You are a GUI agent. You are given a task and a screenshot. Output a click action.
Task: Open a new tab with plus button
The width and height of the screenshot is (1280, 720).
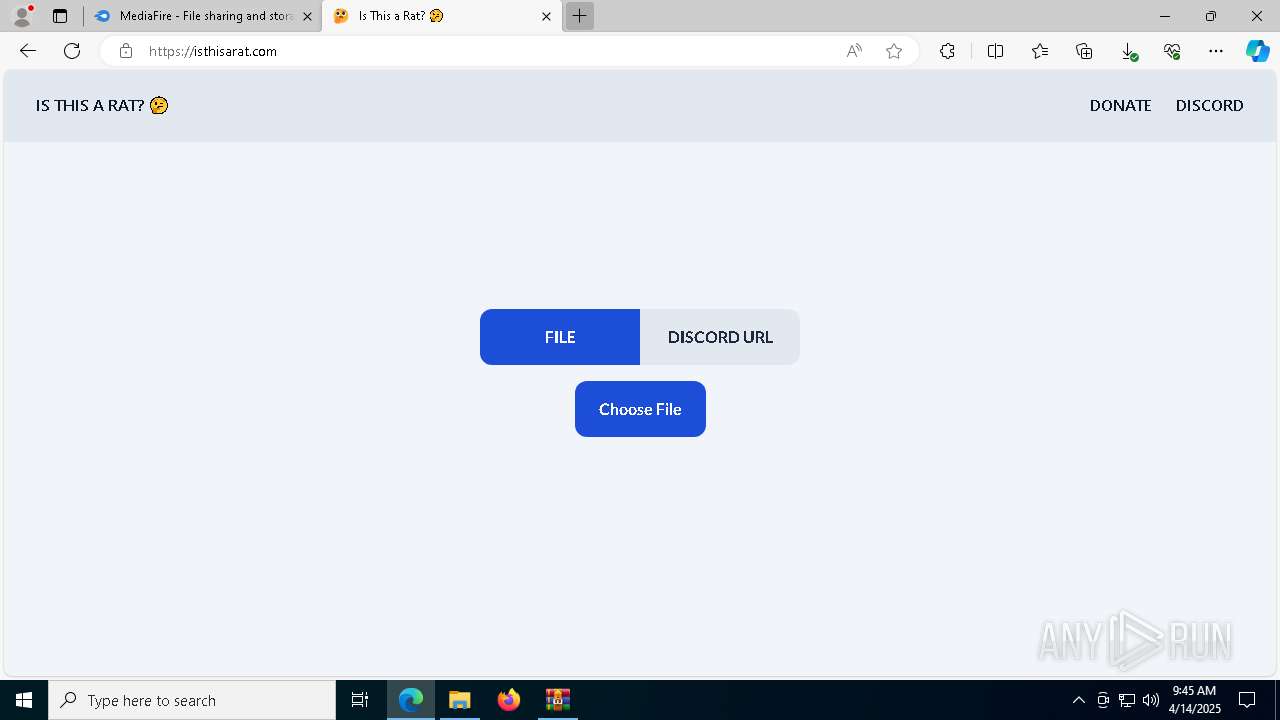click(x=579, y=16)
